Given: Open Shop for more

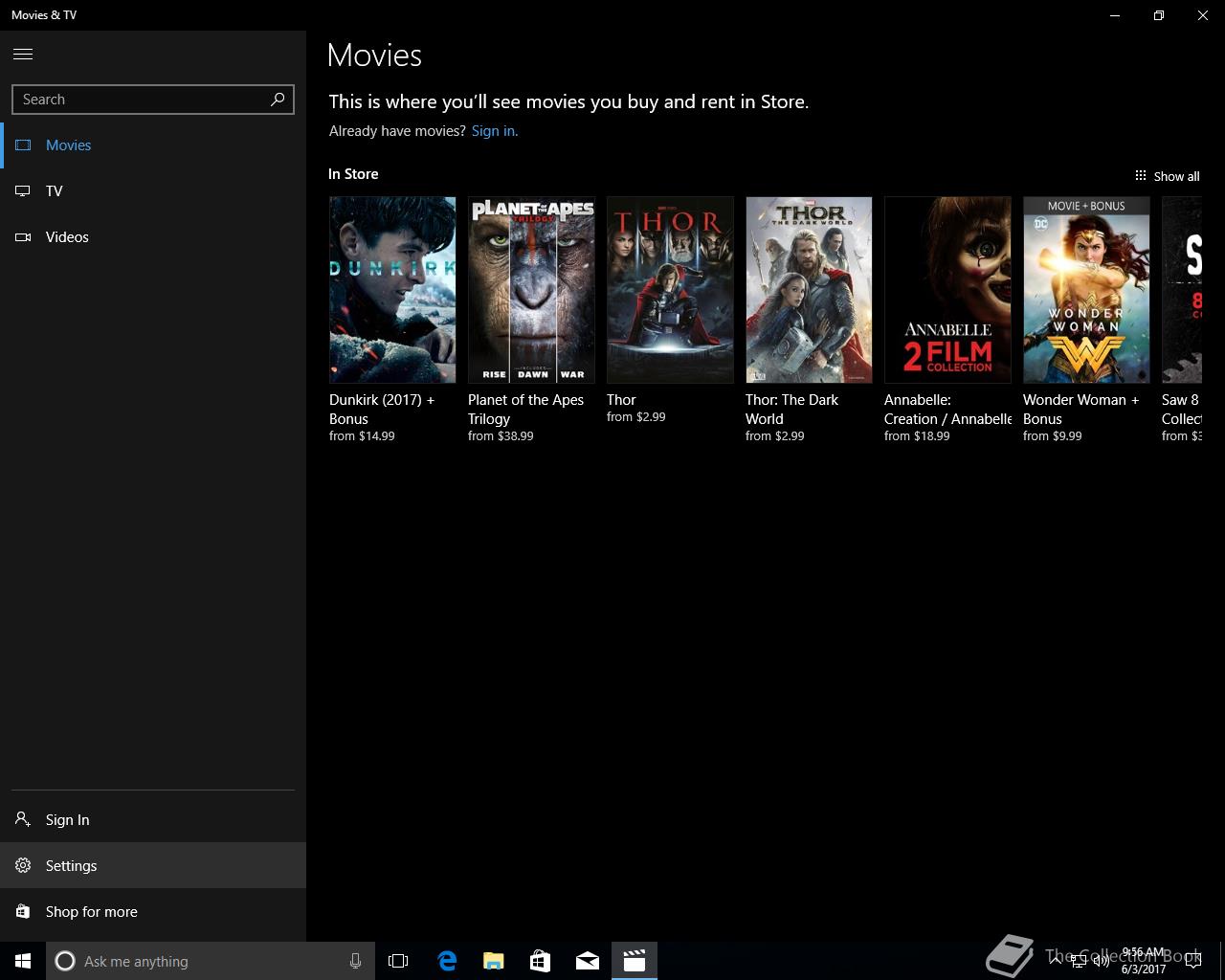Looking at the screenshot, I should tap(153, 911).
